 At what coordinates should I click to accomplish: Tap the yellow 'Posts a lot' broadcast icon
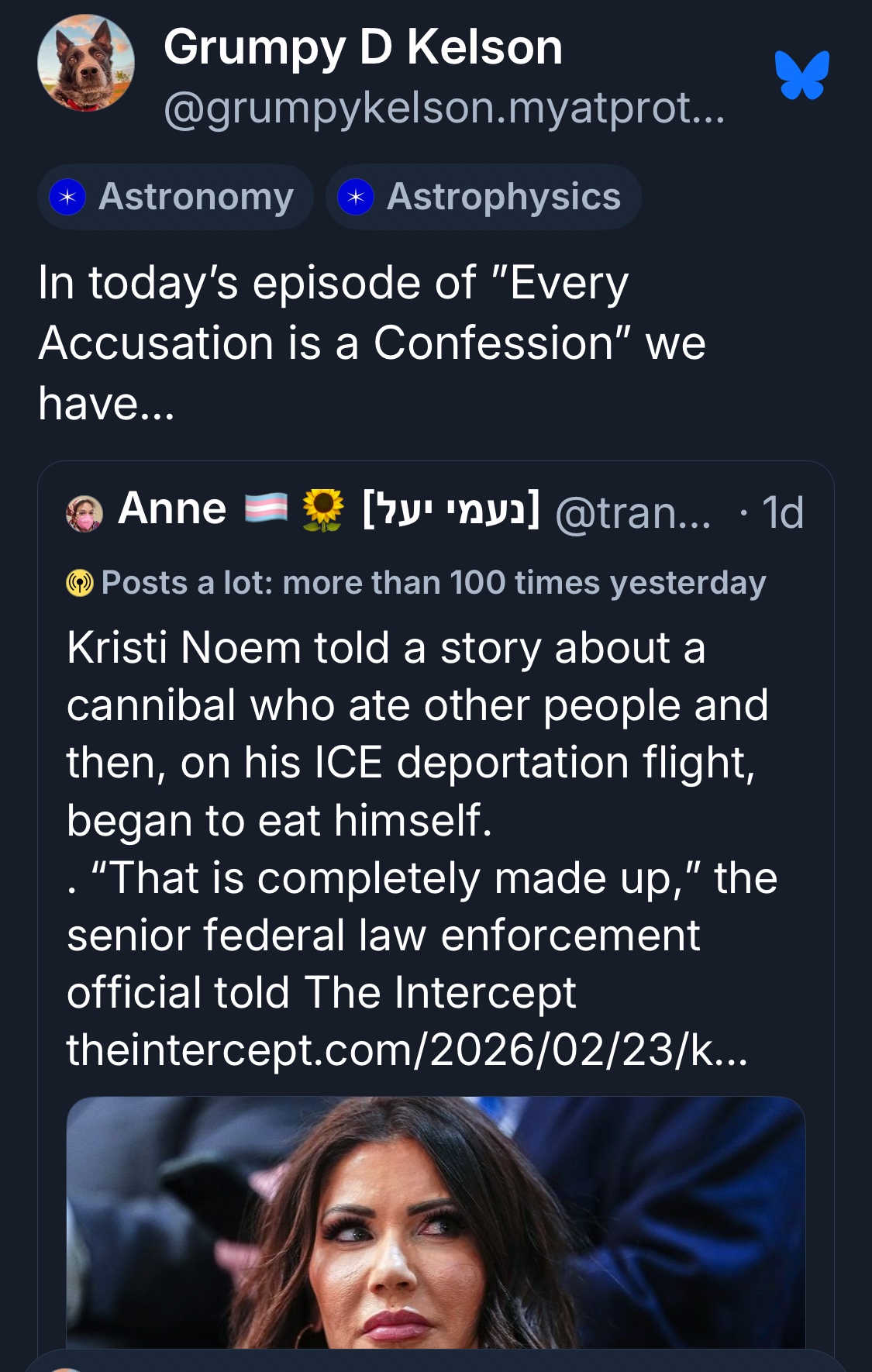point(80,583)
